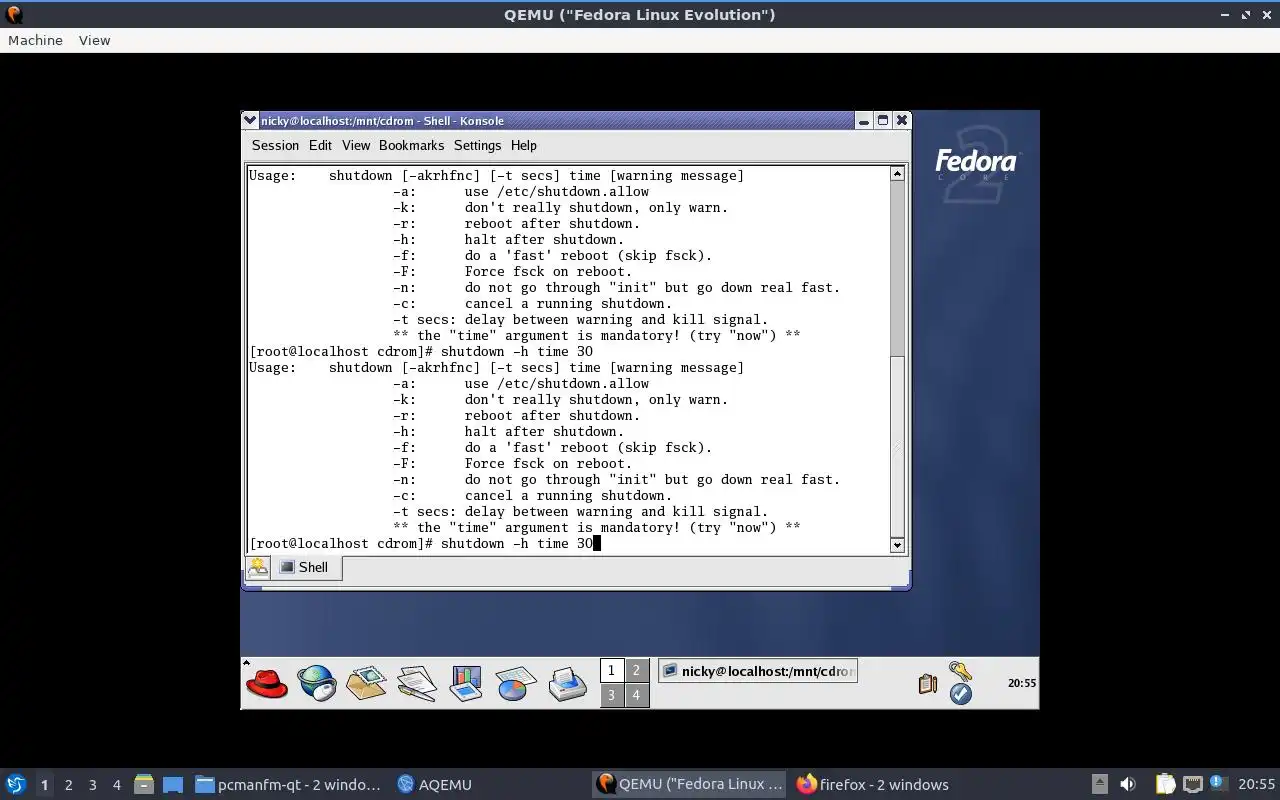Open Konsole Settings menu
The width and height of the screenshot is (1280, 800).
(x=477, y=145)
